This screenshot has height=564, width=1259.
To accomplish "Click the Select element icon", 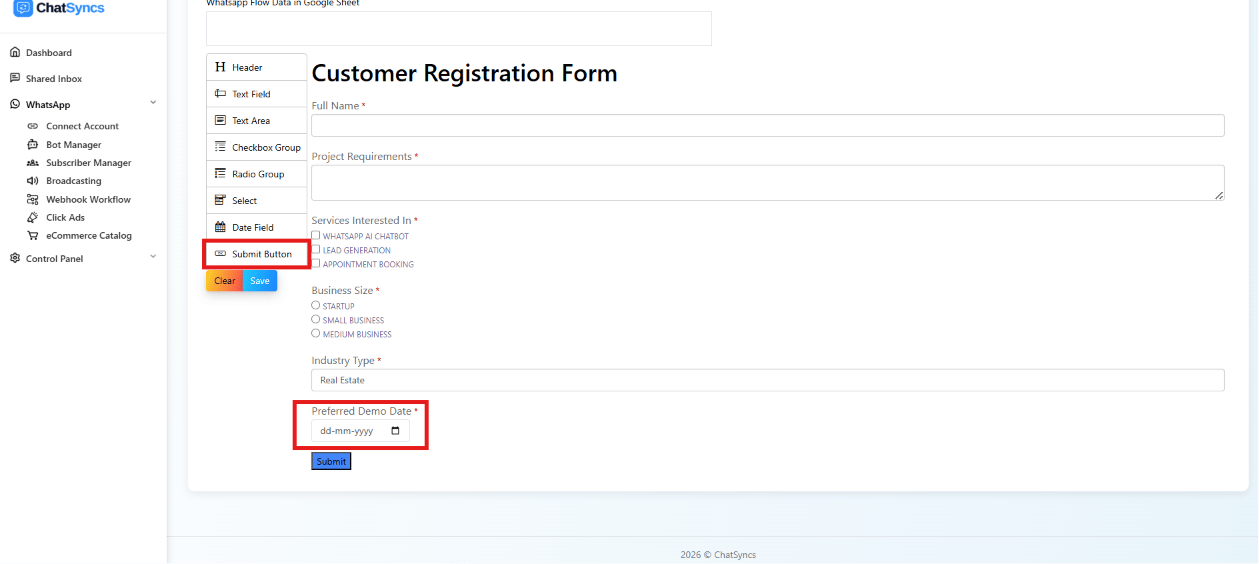I will pyautogui.click(x=220, y=200).
